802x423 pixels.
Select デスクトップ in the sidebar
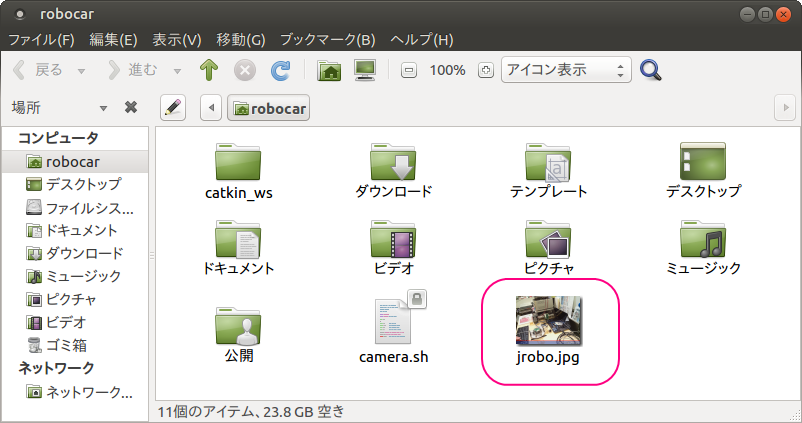point(75,184)
